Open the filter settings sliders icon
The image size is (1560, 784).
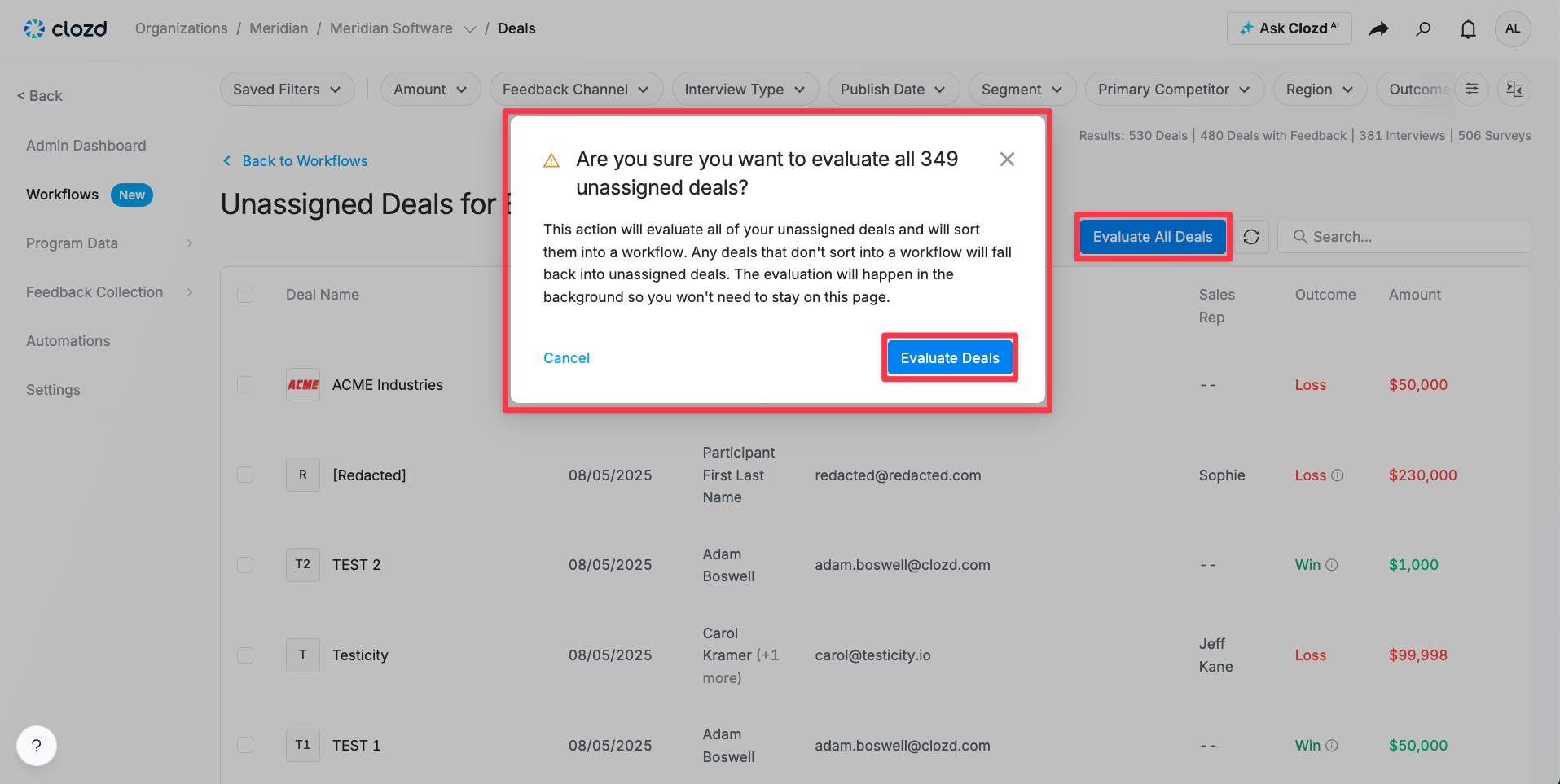[1471, 89]
